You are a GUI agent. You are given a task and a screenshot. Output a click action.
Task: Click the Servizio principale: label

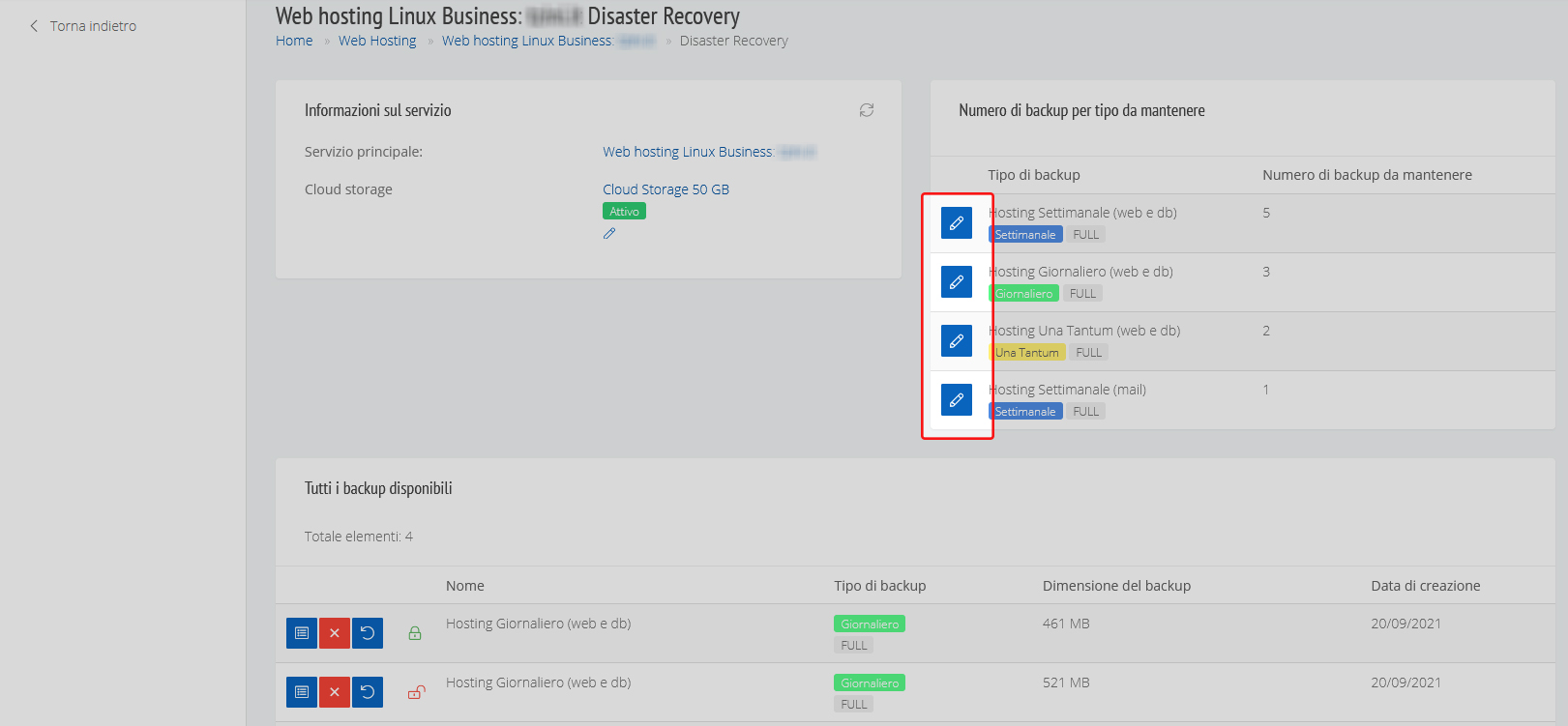(364, 152)
